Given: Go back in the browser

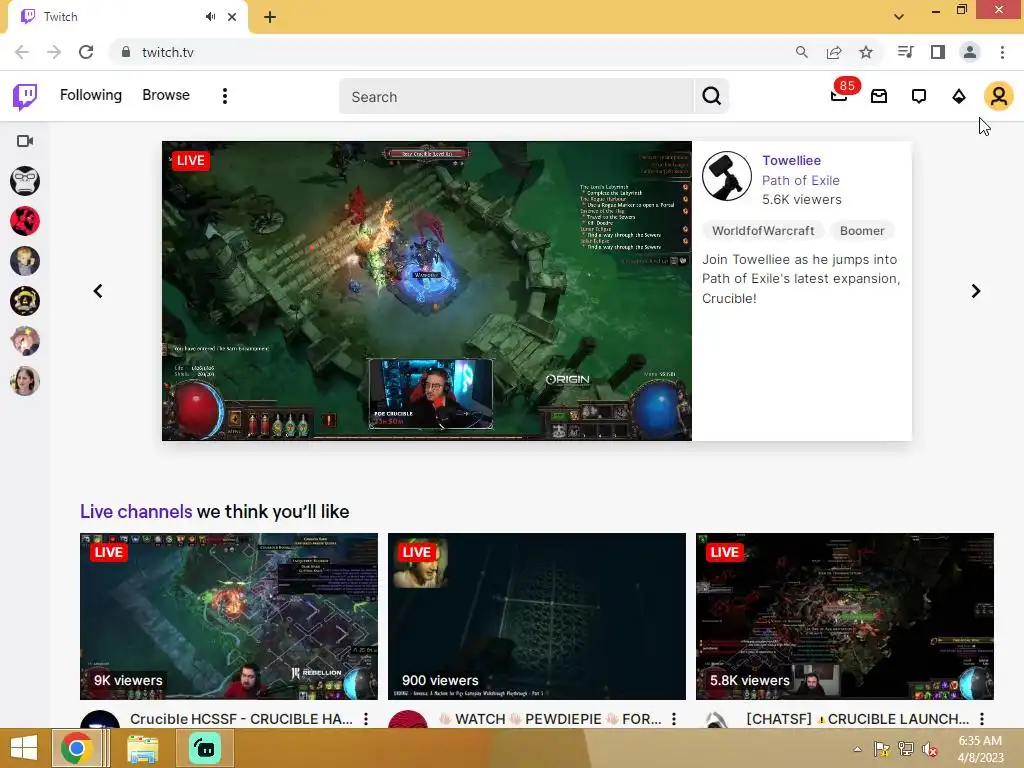Looking at the screenshot, I should 22,52.
